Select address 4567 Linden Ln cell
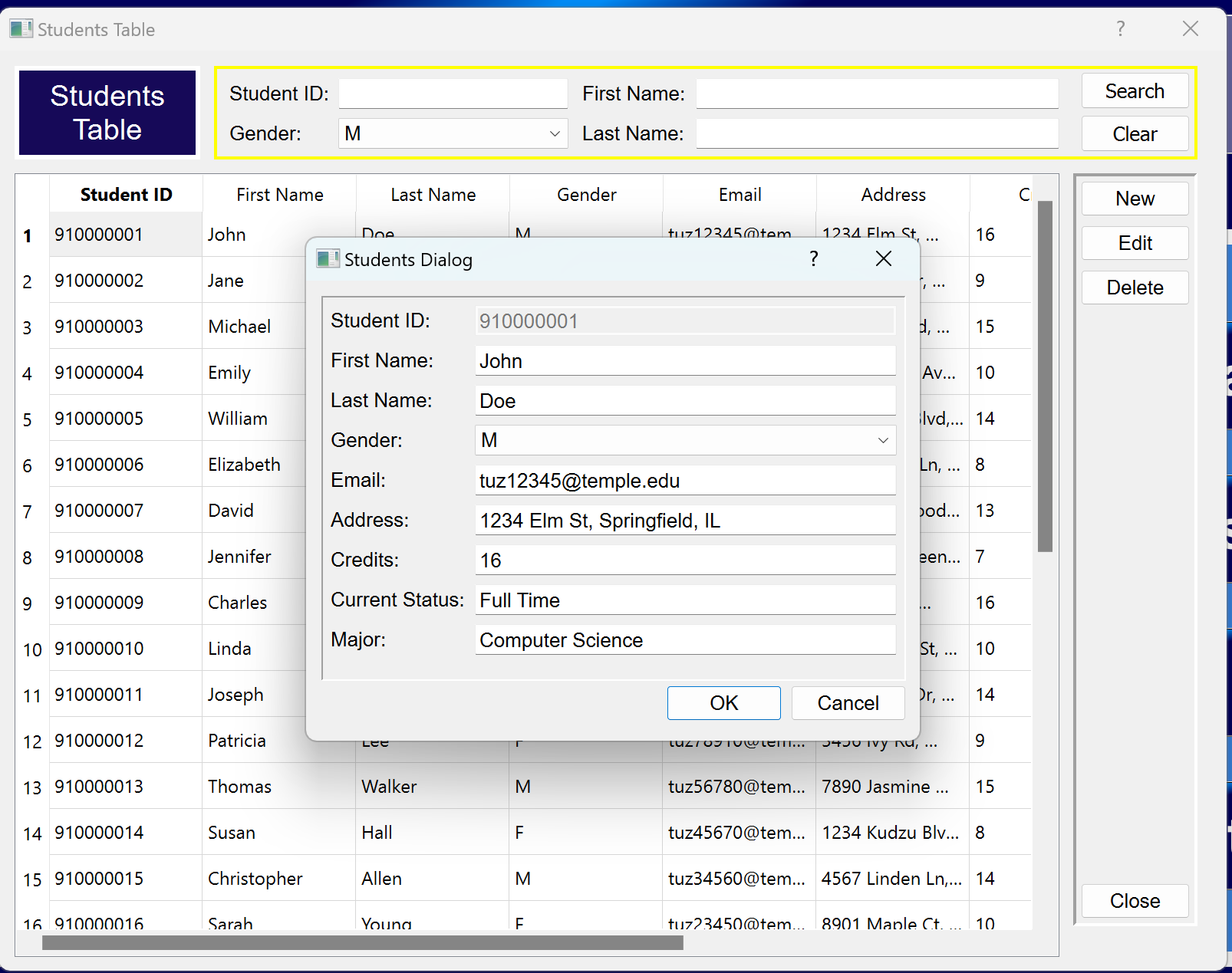 (x=893, y=879)
